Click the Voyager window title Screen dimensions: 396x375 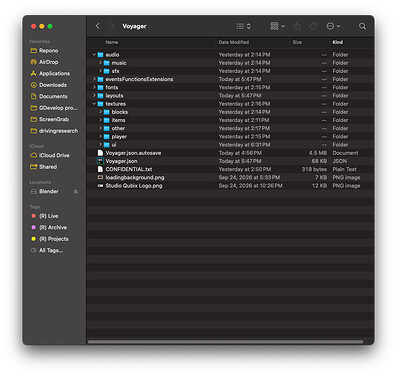(x=134, y=26)
